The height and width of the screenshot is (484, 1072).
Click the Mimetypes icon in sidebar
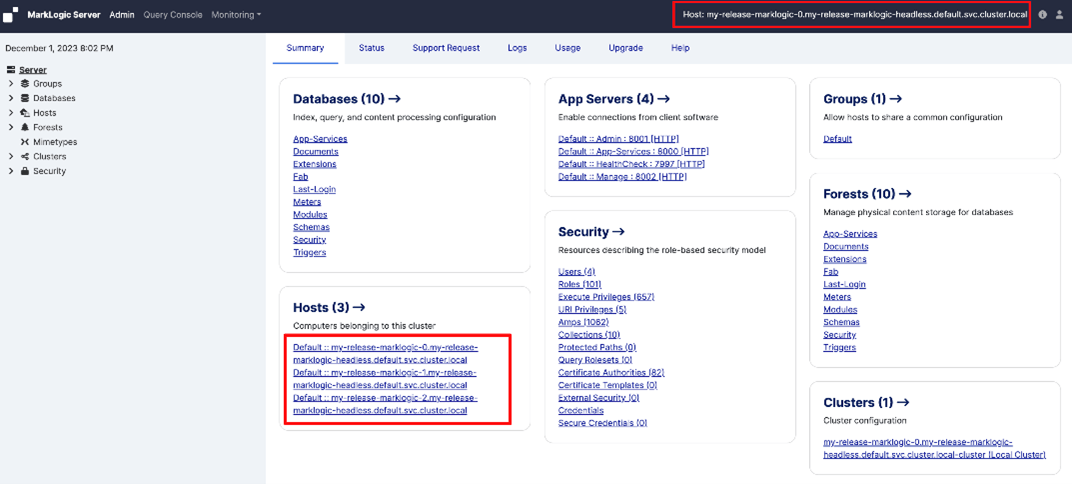[x=25, y=142]
